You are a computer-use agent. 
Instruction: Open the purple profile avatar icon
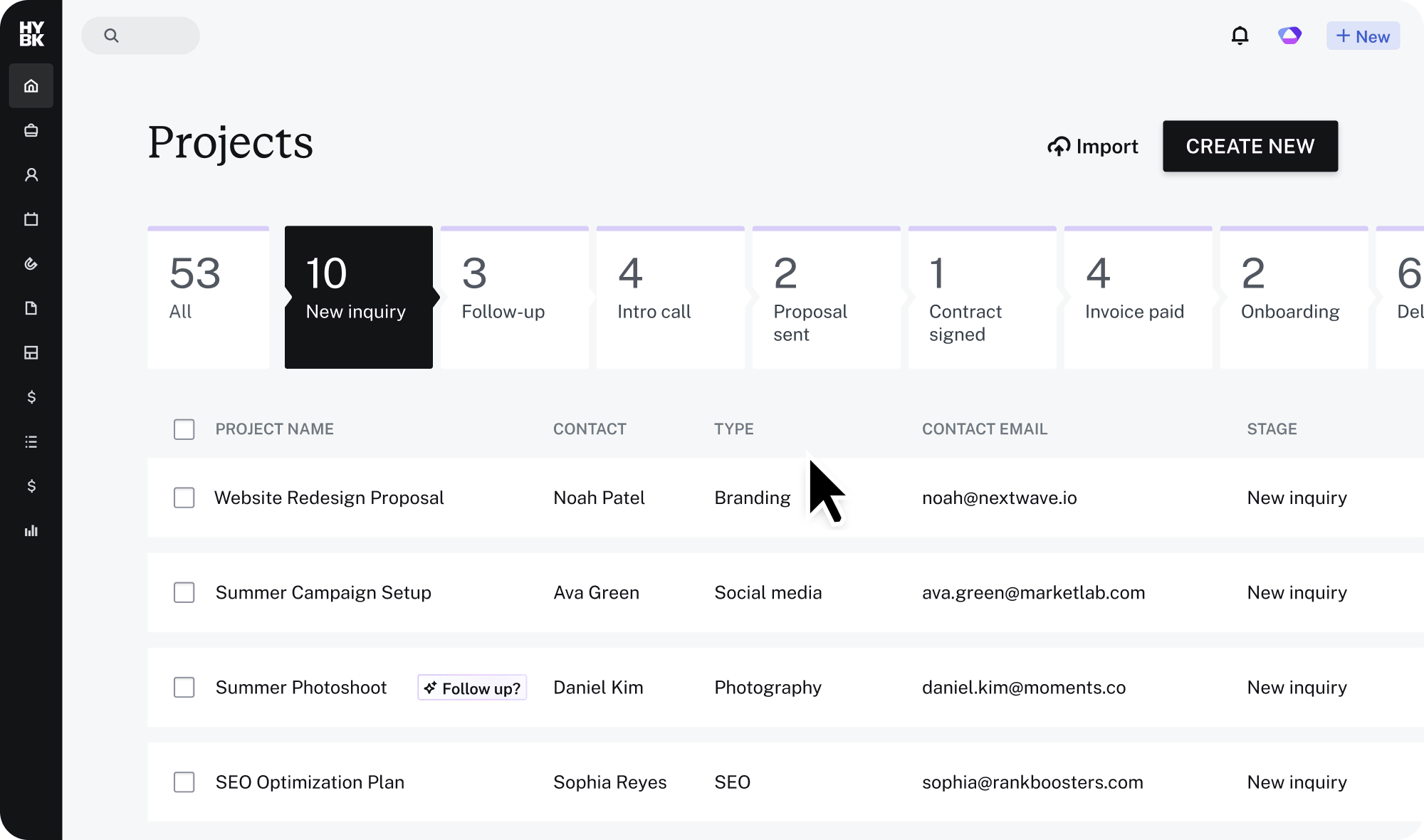1289,36
